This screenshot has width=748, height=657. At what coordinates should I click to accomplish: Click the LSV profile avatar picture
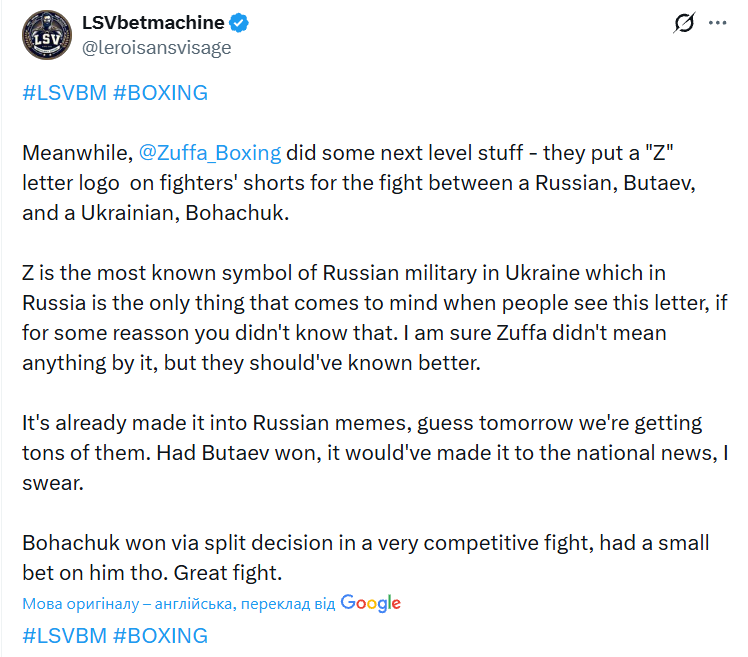pos(44,34)
